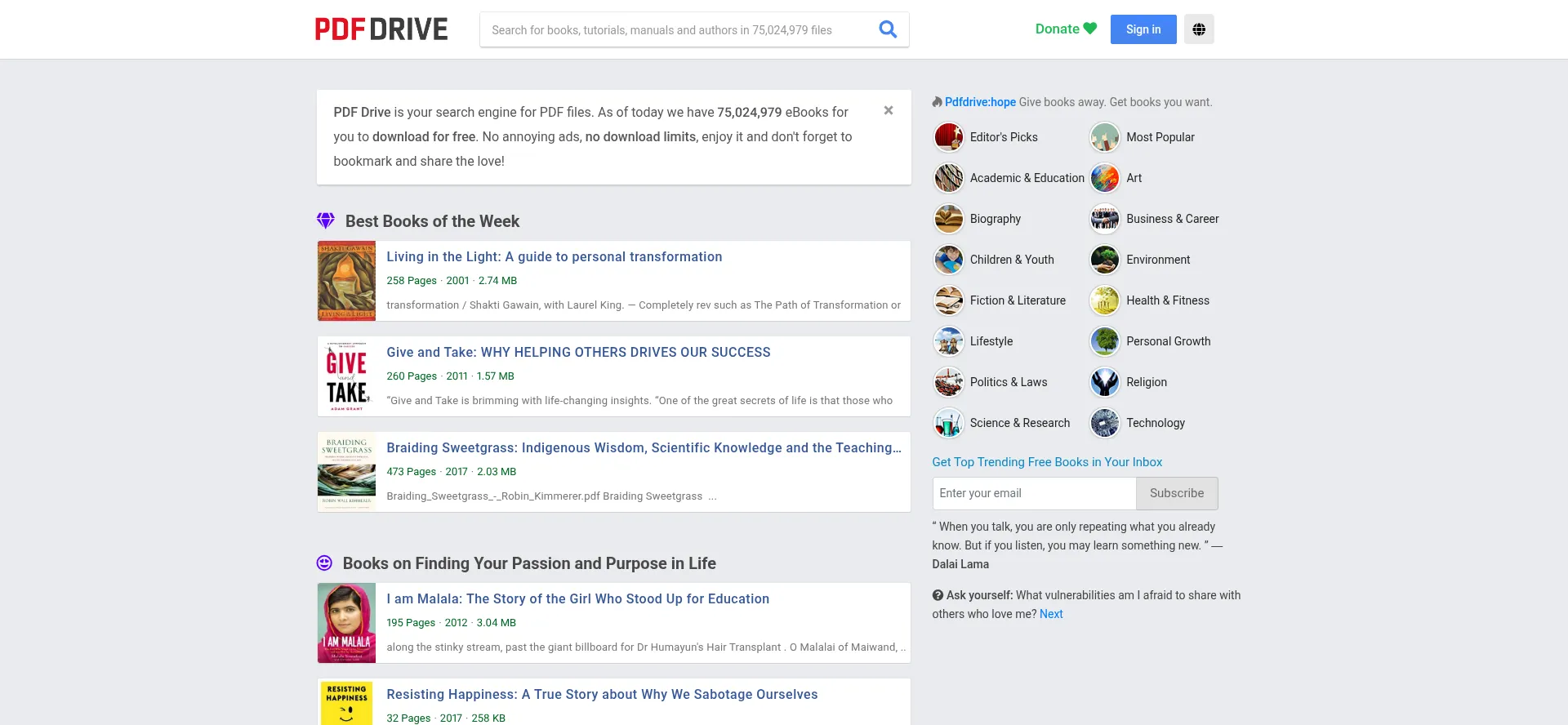This screenshot has height=725, width=1568.
Task: Click Resisting Happiness cover thumbnail
Action: click(346, 702)
